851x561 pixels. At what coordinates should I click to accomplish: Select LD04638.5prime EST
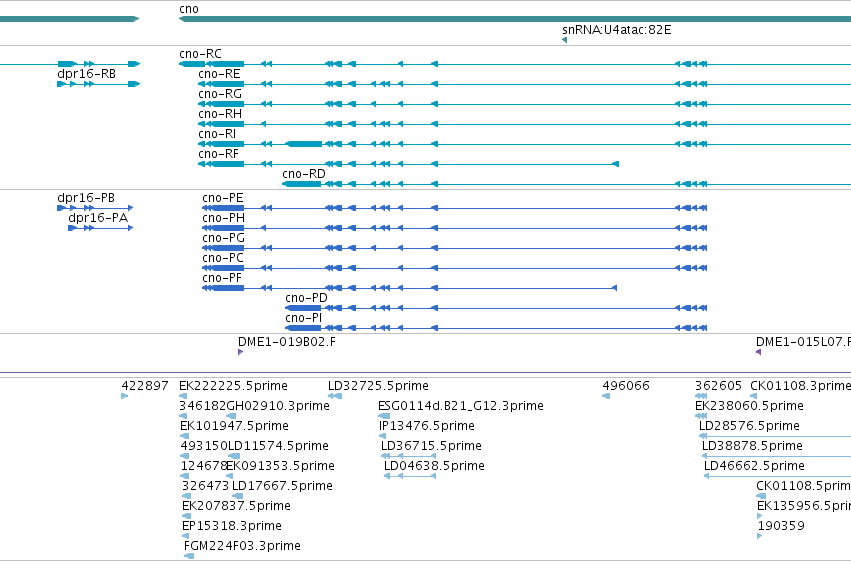434,467
